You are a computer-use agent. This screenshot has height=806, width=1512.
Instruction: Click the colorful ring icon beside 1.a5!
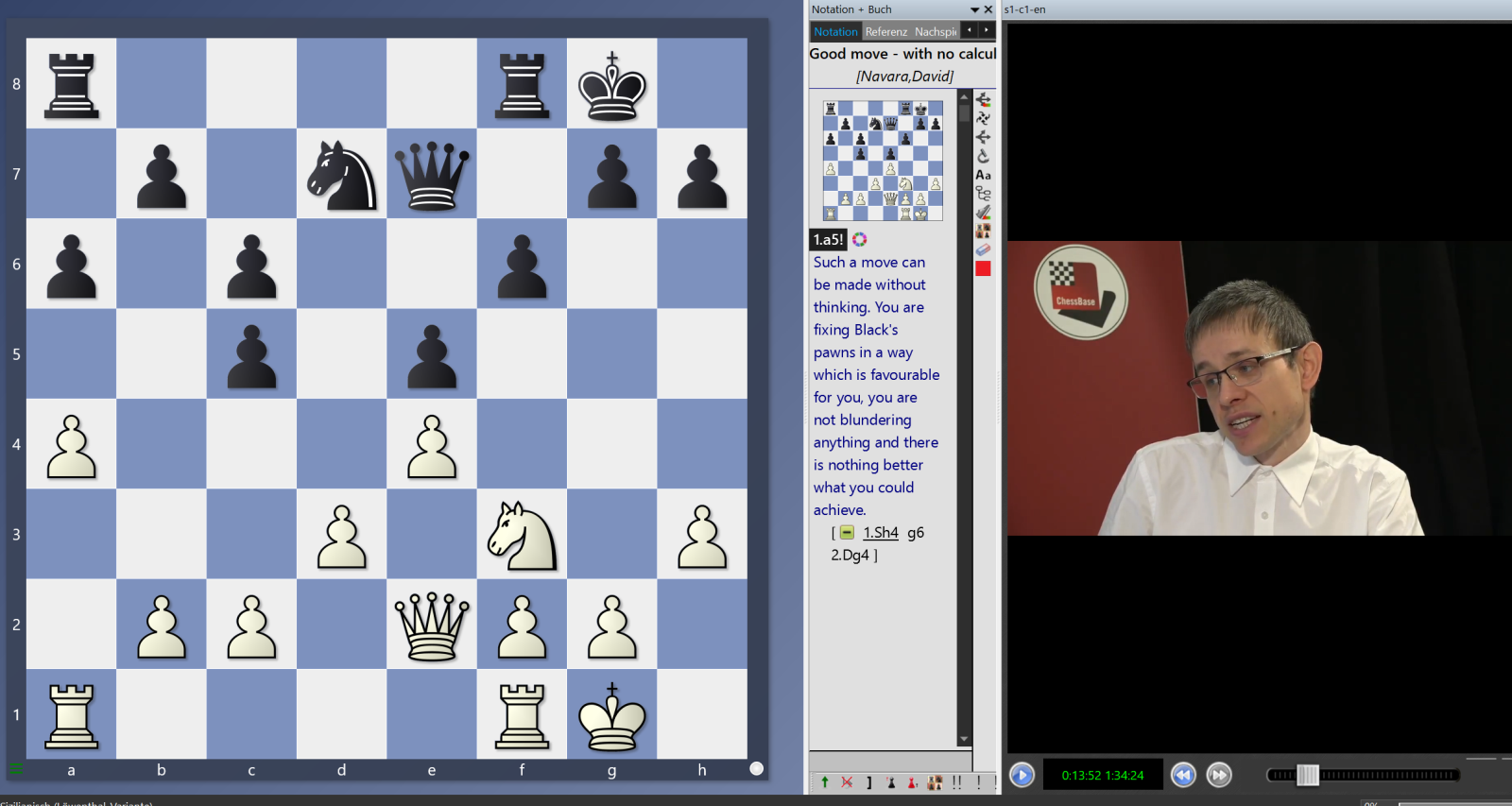pos(859,239)
